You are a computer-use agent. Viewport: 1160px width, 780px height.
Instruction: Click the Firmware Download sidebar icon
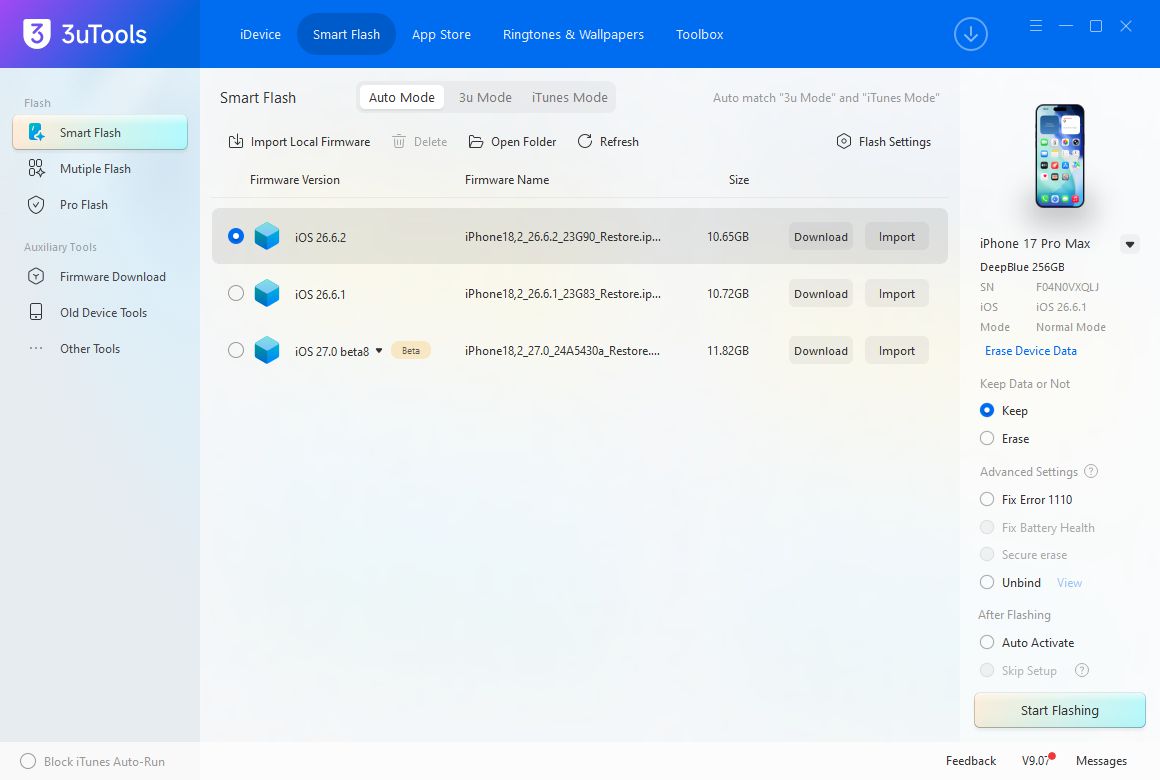[36, 277]
